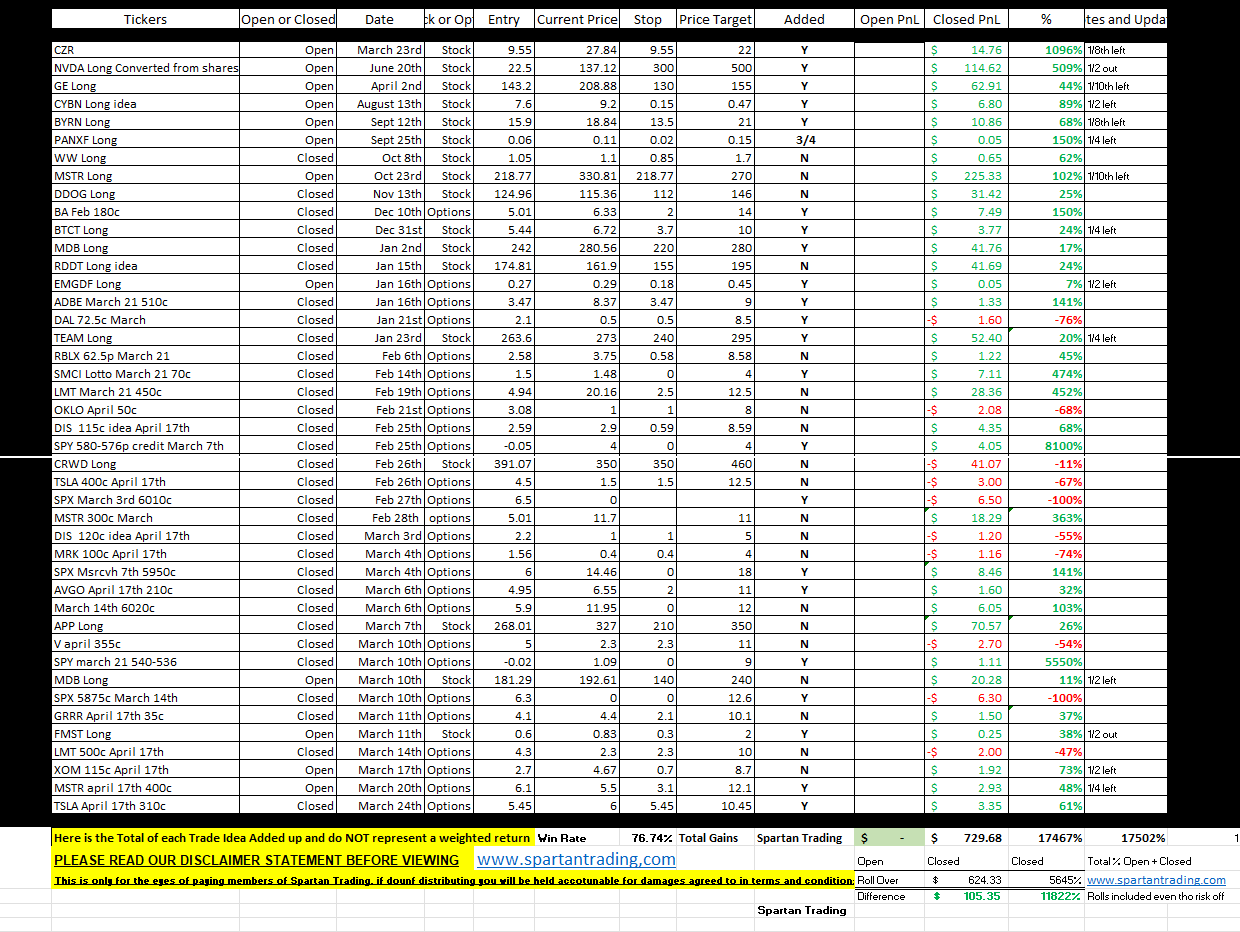Select the 'MSTR april 17th 400c' cell

tap(146, 788)
